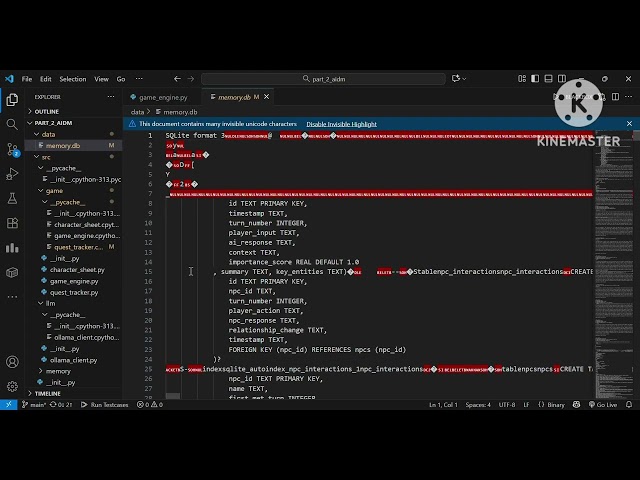
Task: Click Go Live in status bar
Action: point(603,404)
